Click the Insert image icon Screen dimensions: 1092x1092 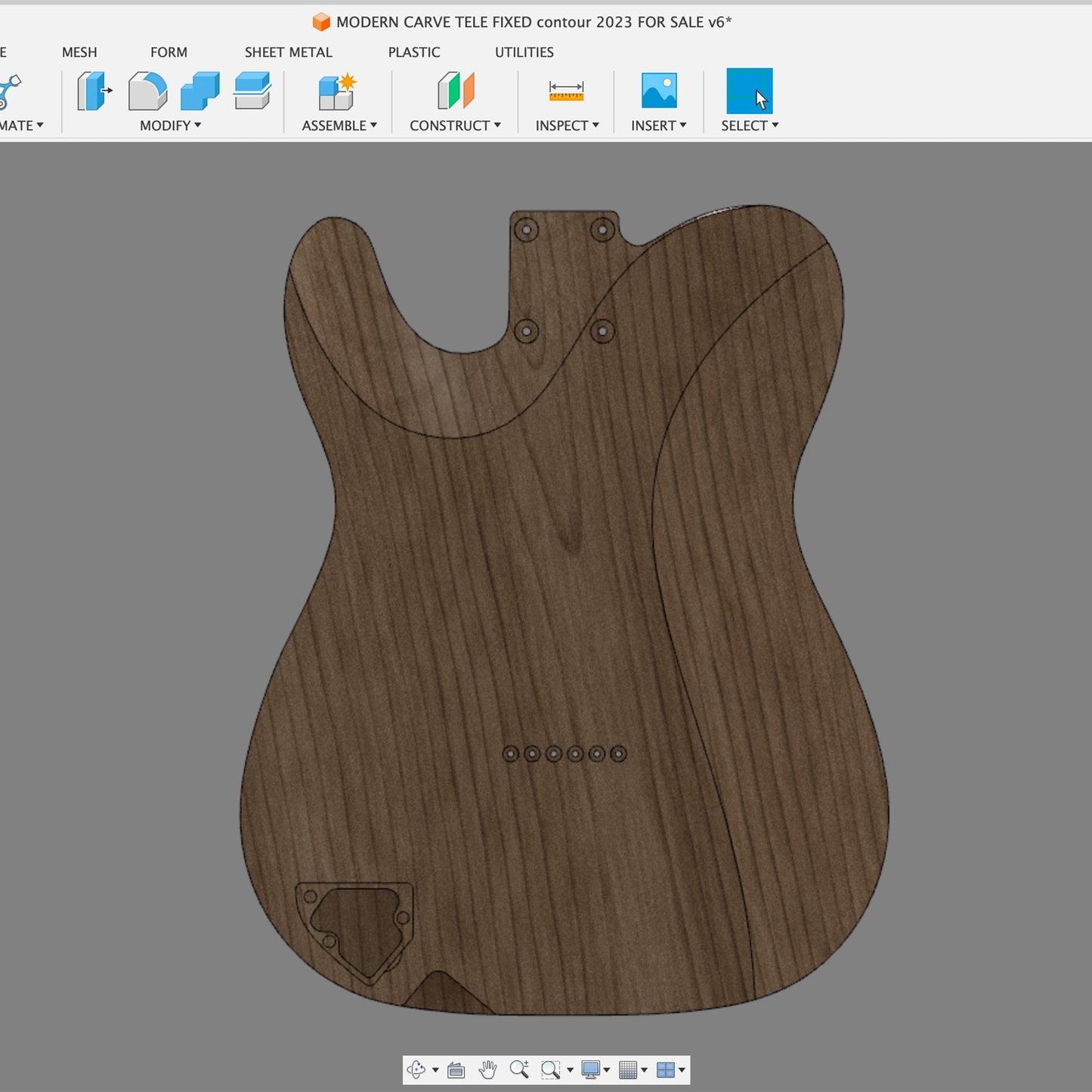(x=659, y=91)
